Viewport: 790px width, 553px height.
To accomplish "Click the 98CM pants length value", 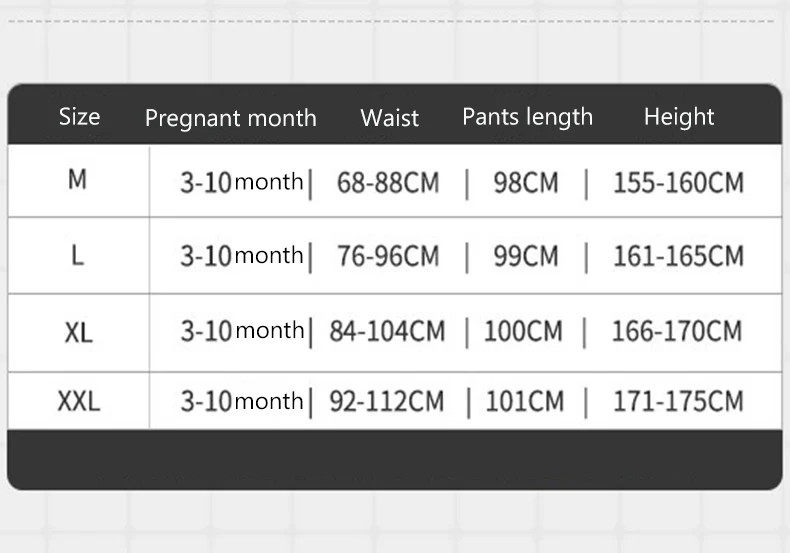I will (526, 182).
